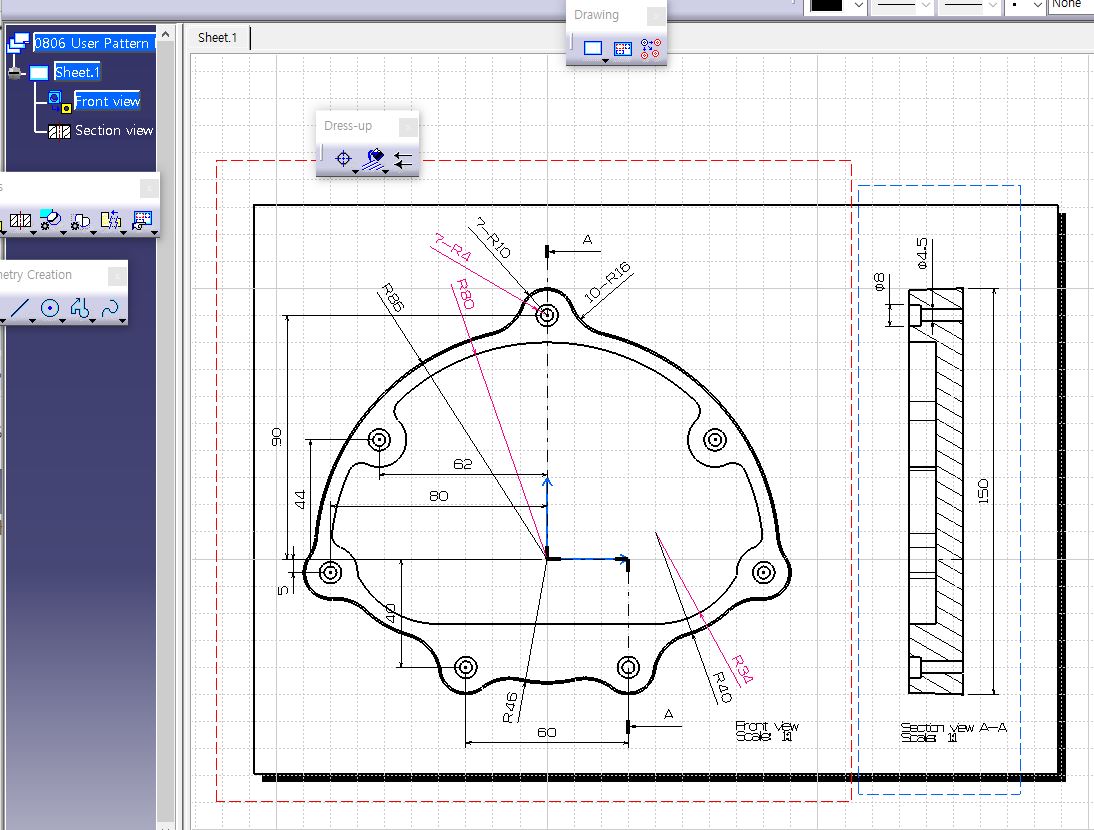Select the magenta 'R80' radius dimension

click(x=465, y=294)
